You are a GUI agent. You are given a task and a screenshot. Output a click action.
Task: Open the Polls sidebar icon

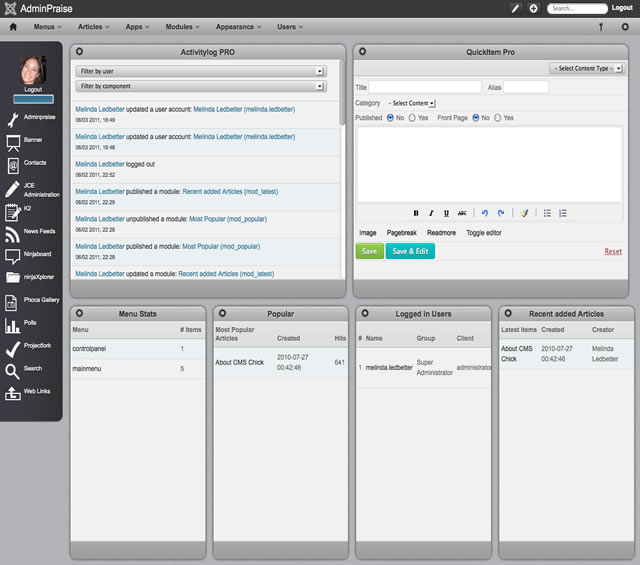tap(13, 325)
